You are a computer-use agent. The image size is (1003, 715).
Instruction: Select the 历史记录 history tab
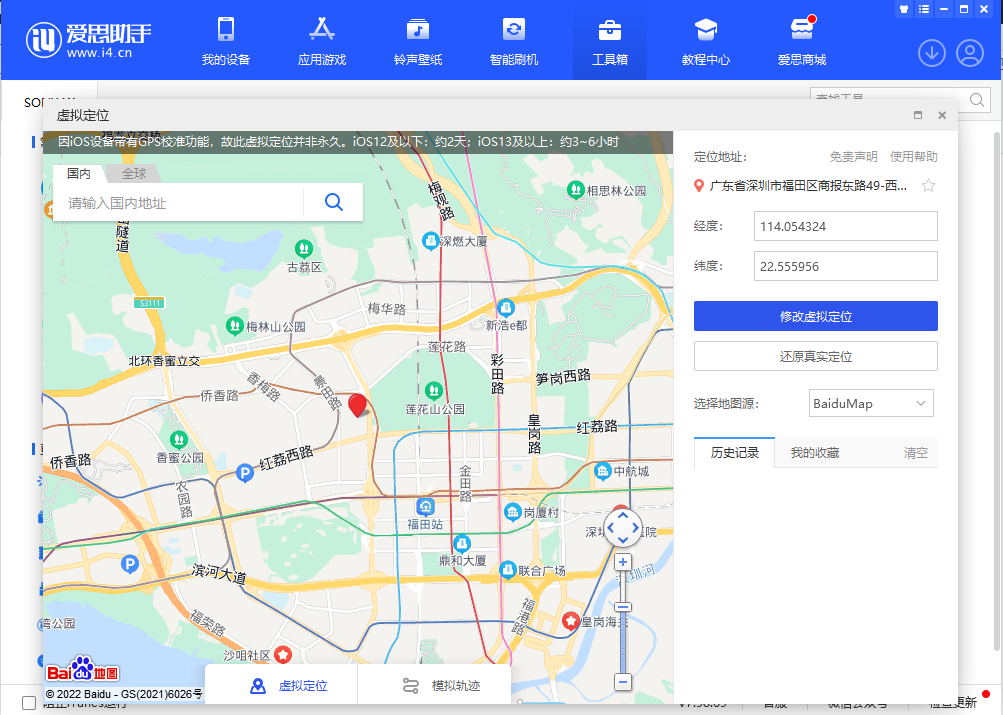[x=734, y=453]
